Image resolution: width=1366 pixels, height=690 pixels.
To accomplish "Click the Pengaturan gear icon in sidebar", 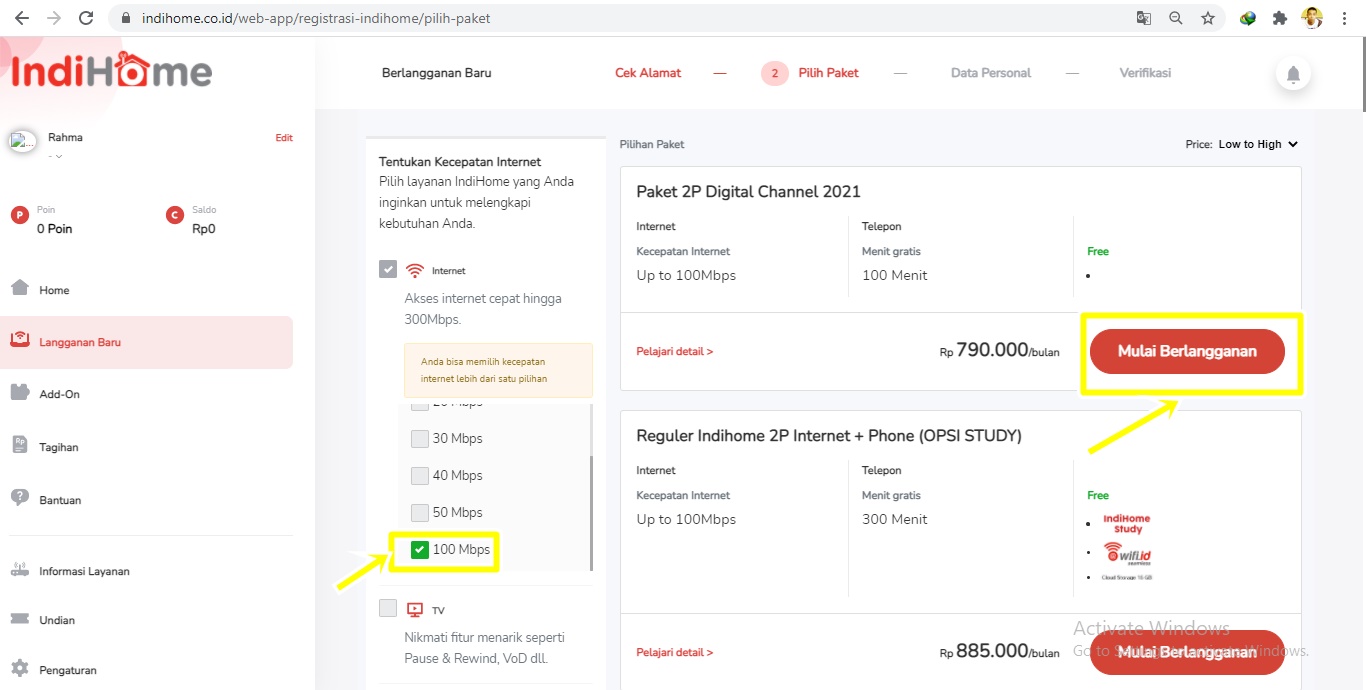I will 20,668.
